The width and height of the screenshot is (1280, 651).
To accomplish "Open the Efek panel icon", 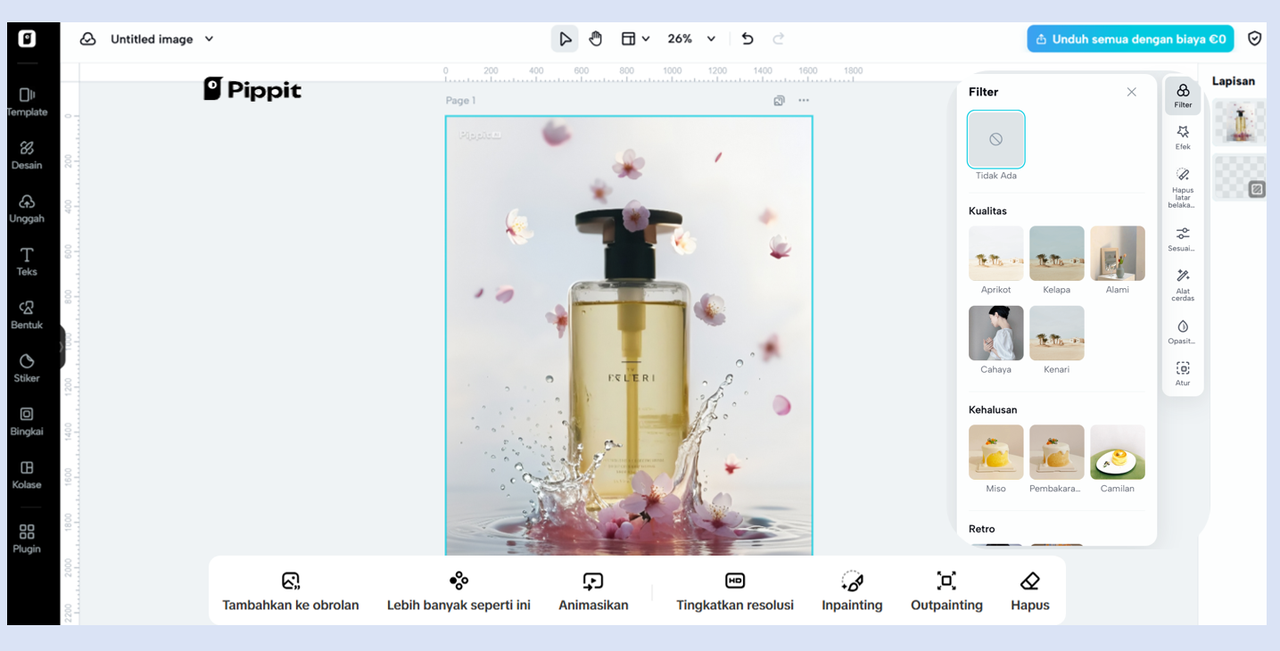I will (x=1183, y=137).
